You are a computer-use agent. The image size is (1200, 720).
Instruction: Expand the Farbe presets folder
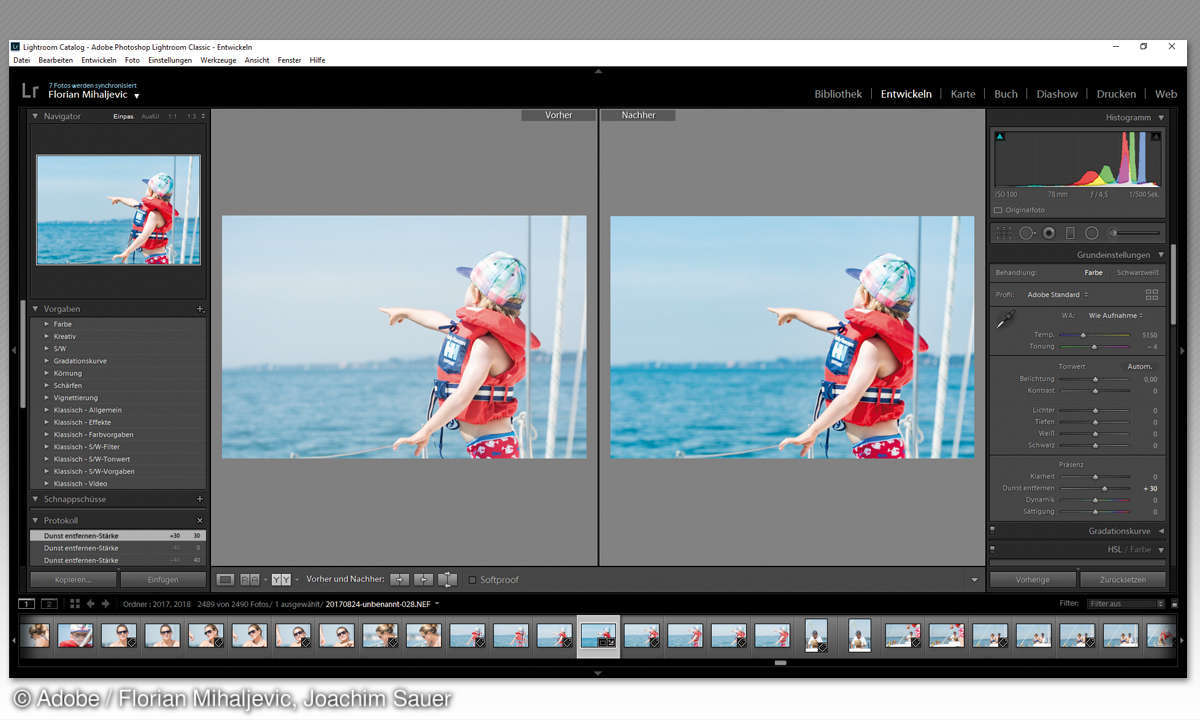point(46,324)
